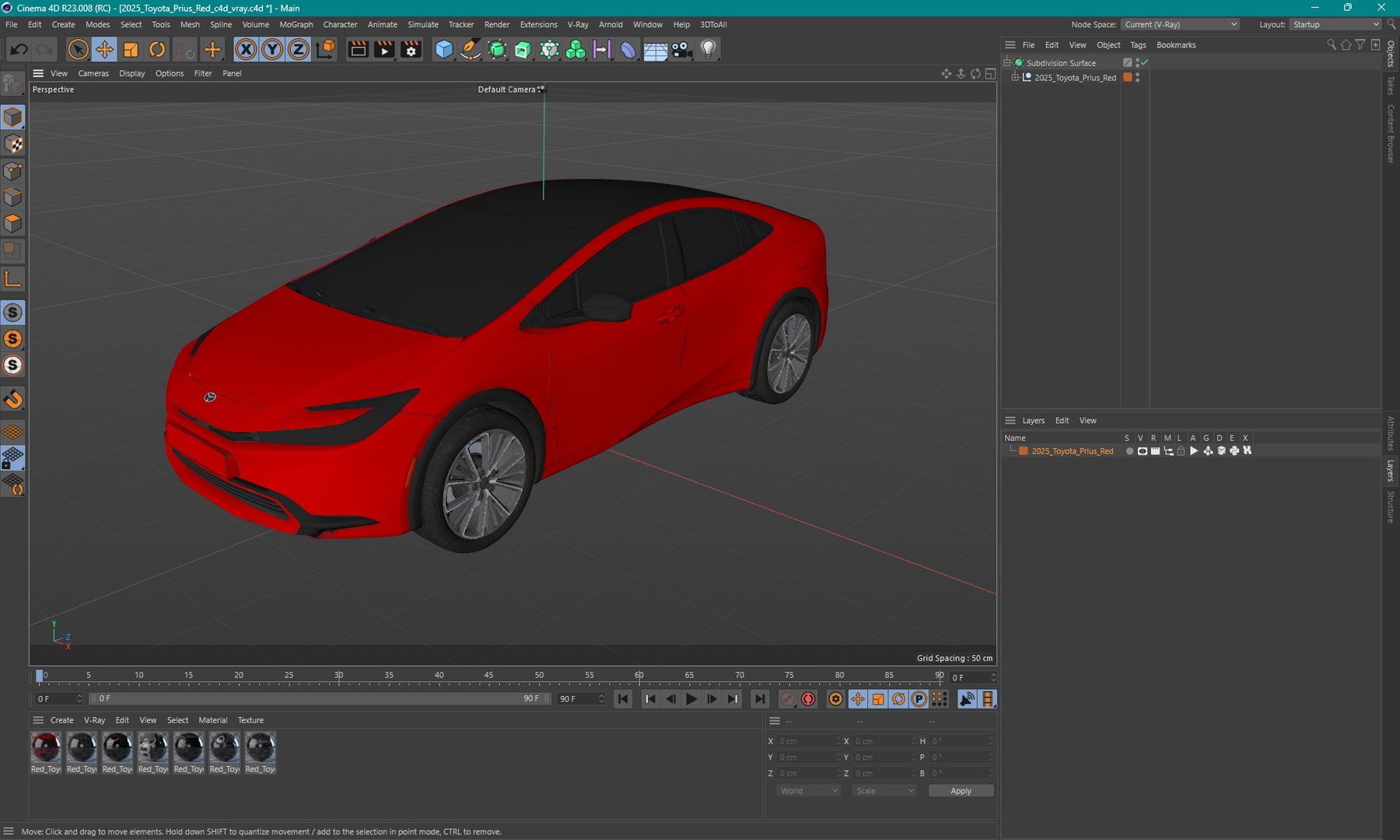
Task: Click the Undo arrow icon
Action: click(x=19, y=50)
